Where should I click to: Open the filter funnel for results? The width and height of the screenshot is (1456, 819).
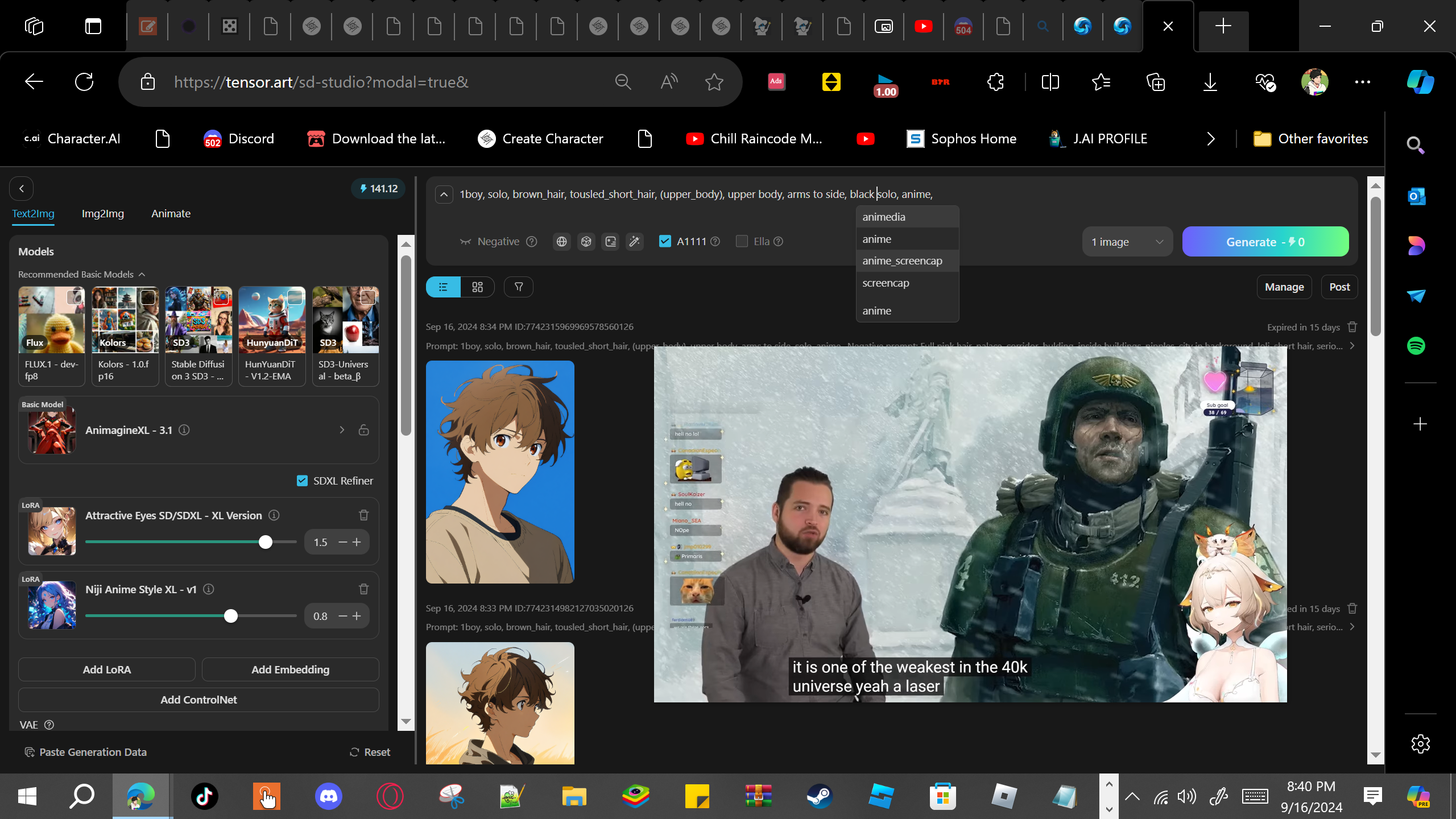click(519, 287)
